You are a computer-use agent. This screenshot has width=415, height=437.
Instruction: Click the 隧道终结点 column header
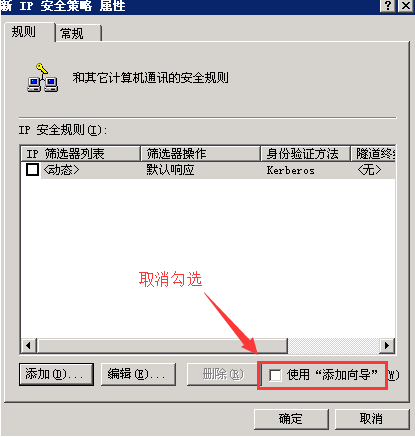pyautogui.click(x=373, y=154)
